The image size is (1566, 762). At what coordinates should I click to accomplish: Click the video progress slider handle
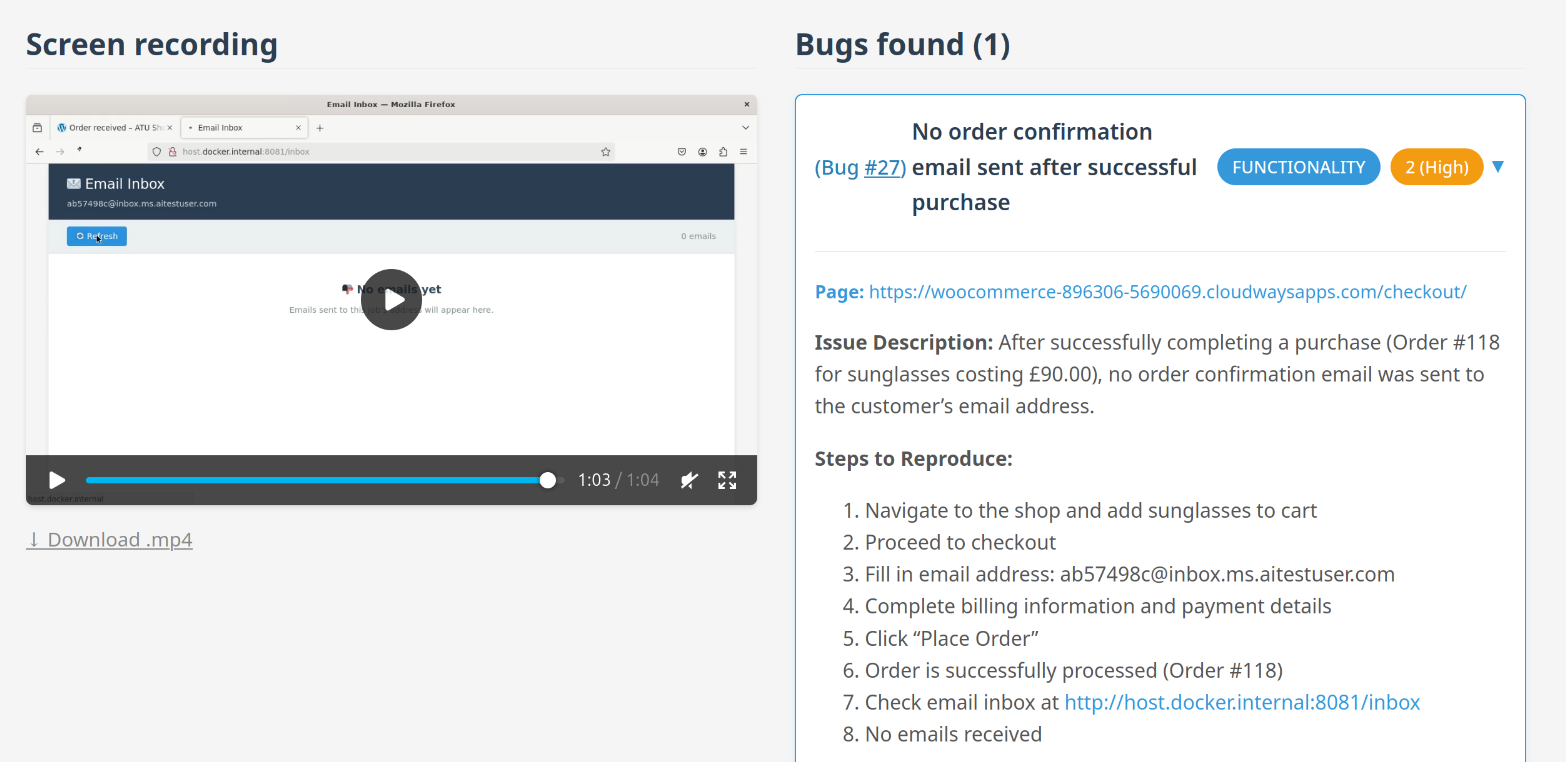547,480
